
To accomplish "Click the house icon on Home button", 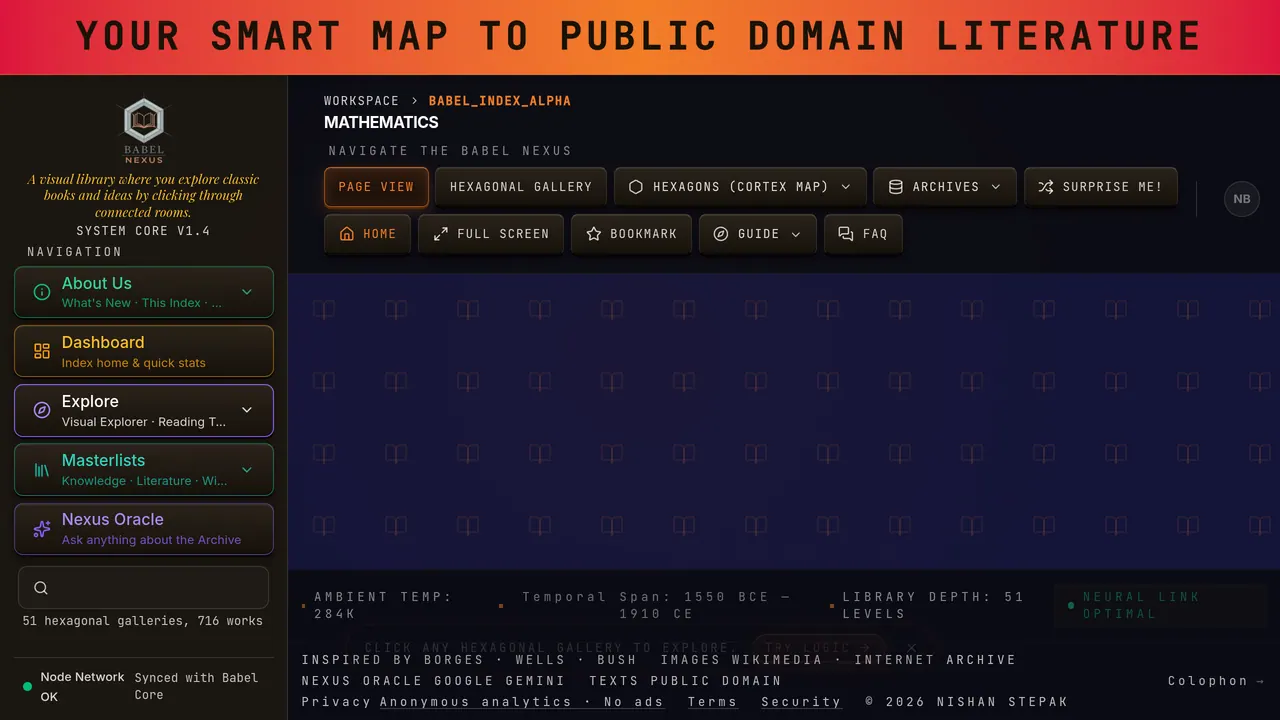I will [347, 233].
